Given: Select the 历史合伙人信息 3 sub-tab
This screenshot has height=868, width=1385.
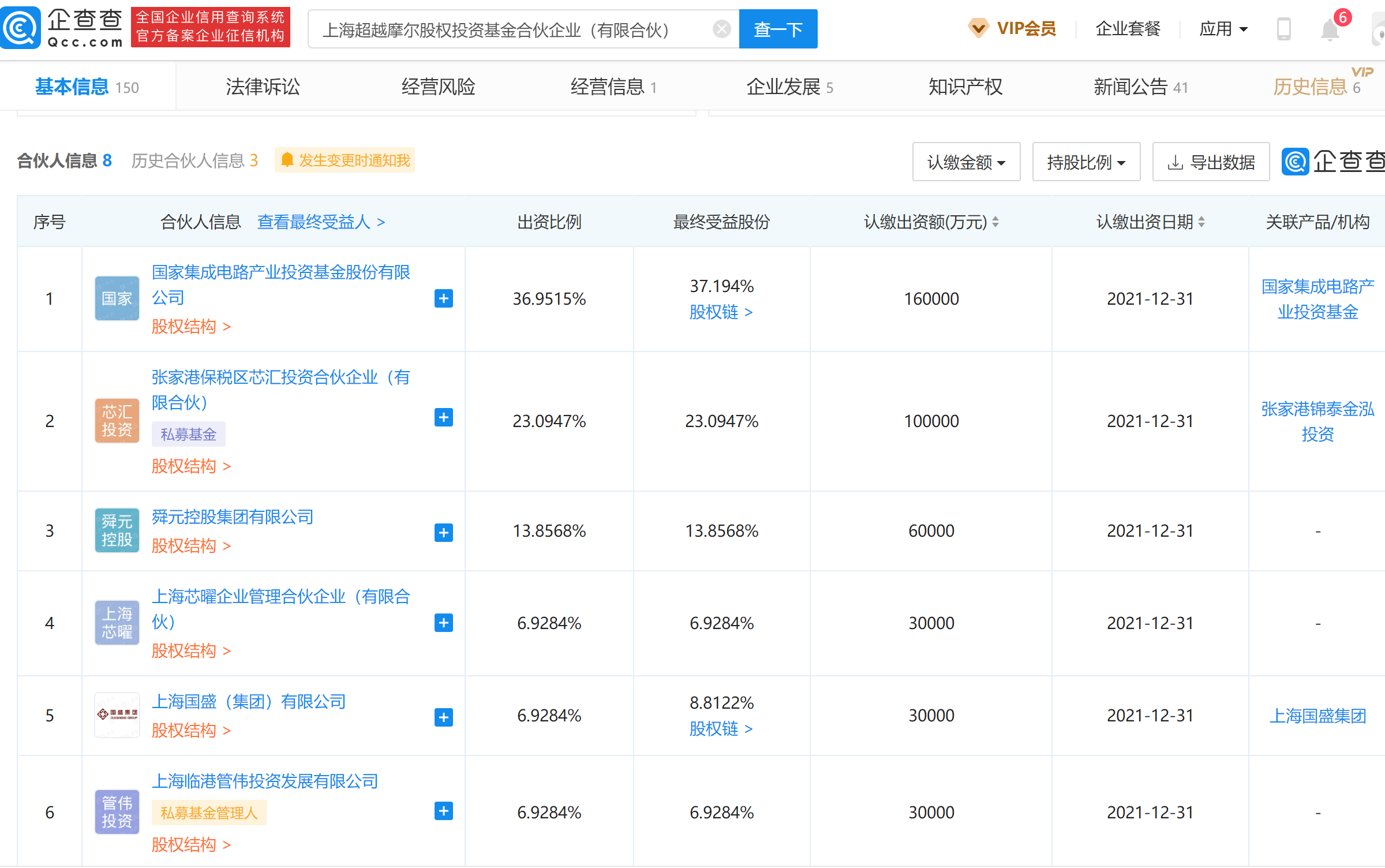Looking at the screenshot, I should click(194, 160).
